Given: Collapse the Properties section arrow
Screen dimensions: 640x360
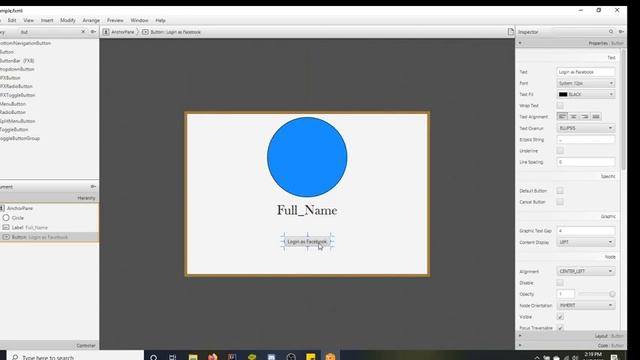Looking at the screenshot, I should pos(520,43).
